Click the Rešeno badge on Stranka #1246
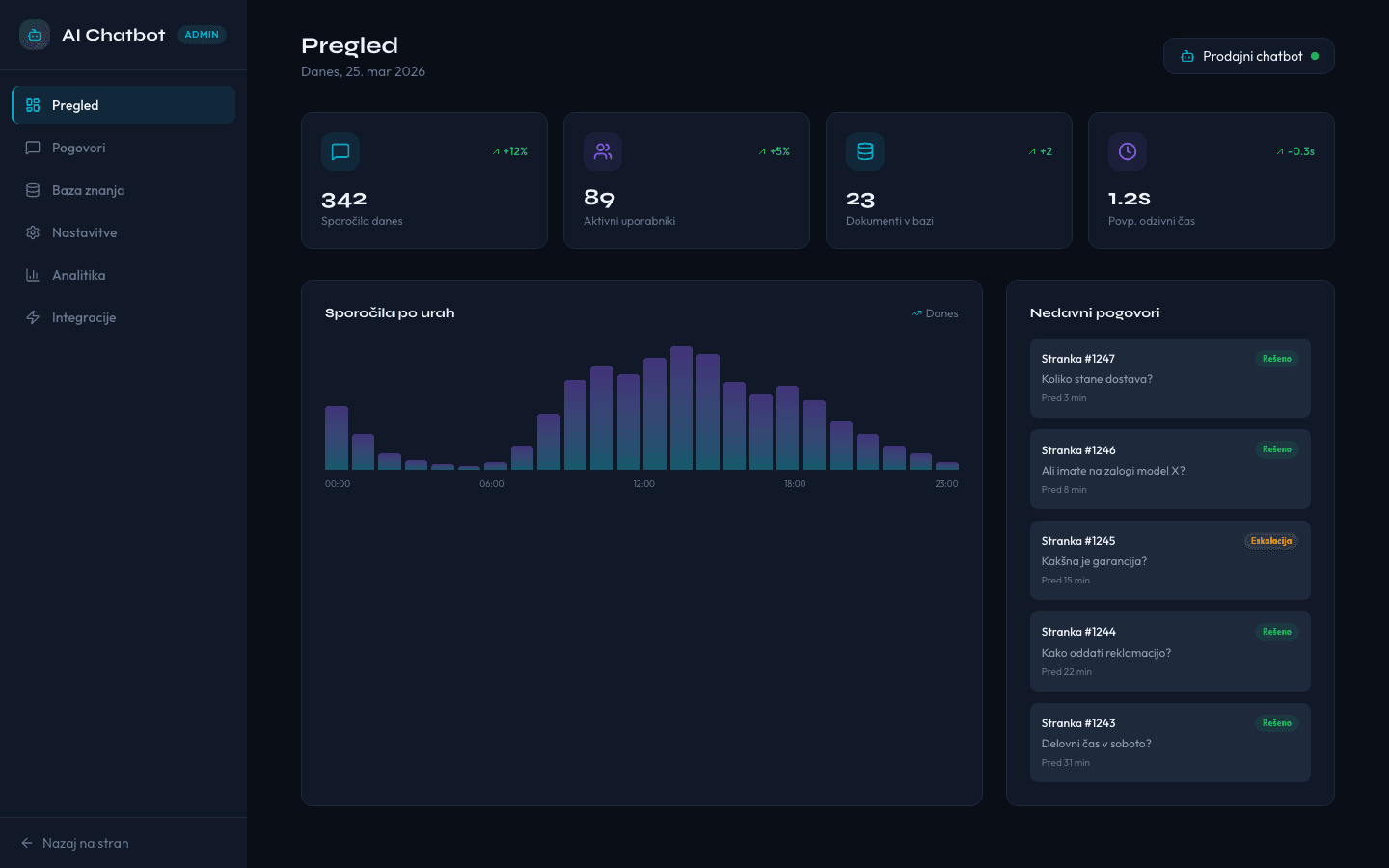Image resolution: width=1389 pixels, height=868 pixels. (x=1277, y=449)
